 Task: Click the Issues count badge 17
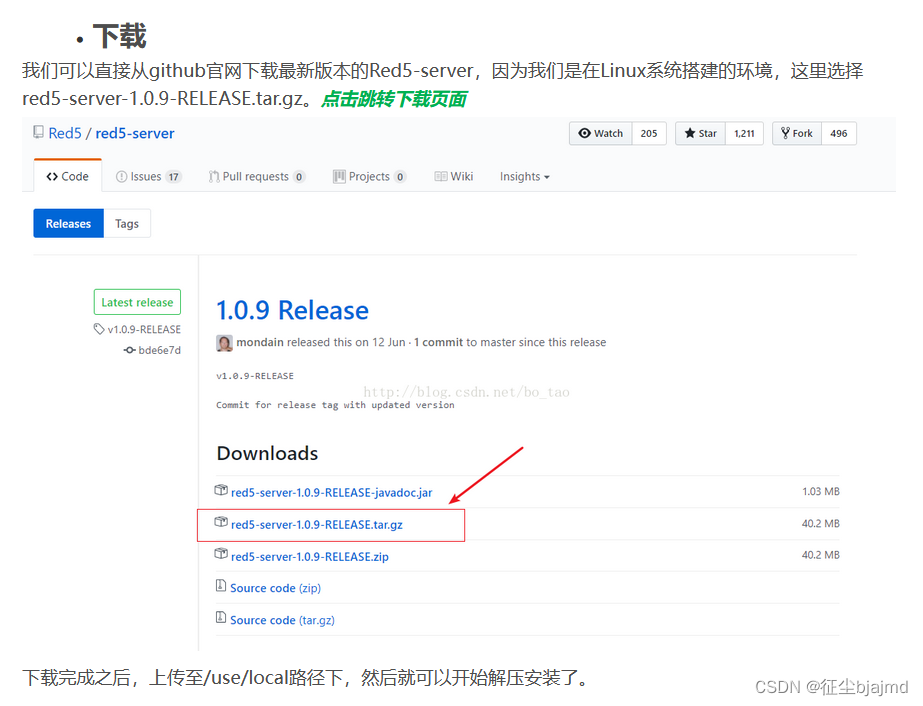(x=174, y=177)
